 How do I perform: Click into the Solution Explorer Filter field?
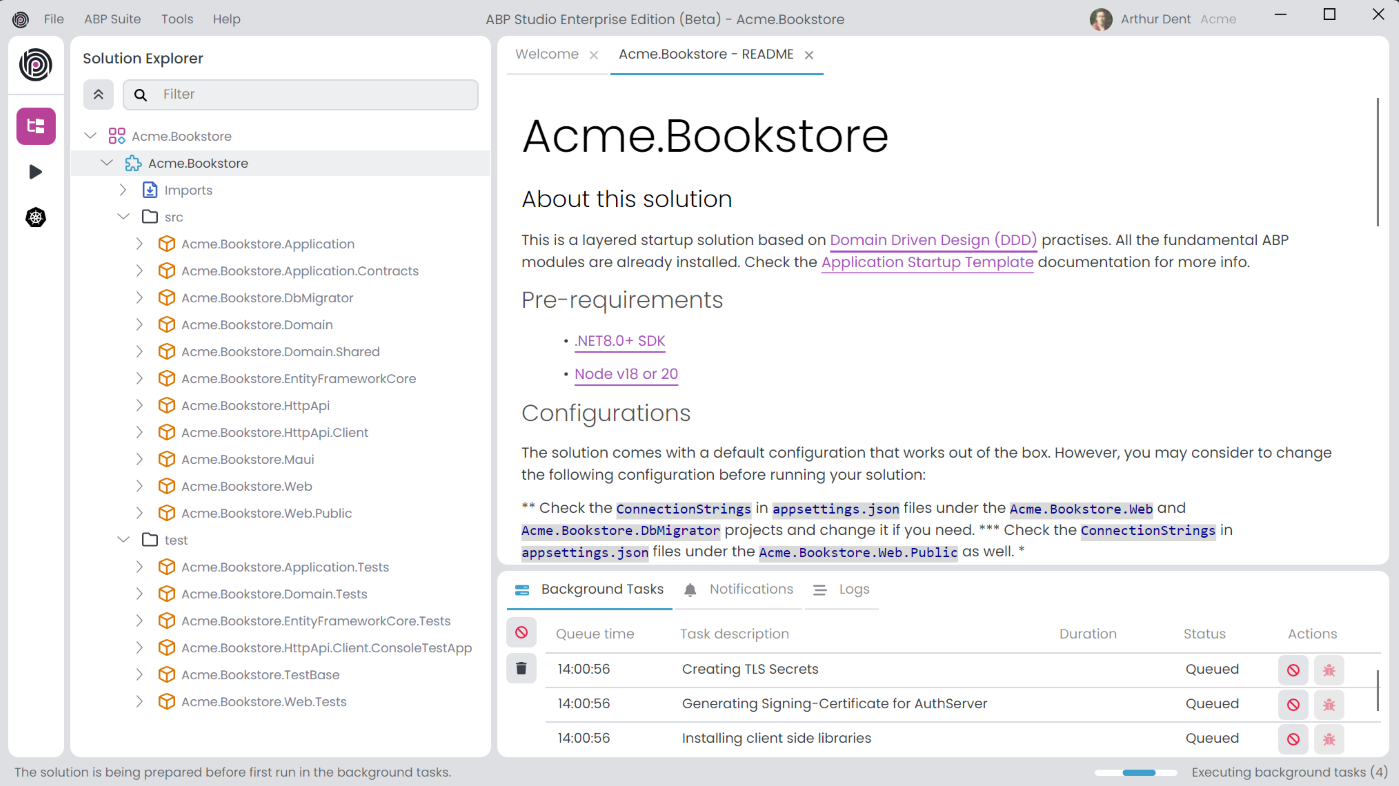click(300, 95)
